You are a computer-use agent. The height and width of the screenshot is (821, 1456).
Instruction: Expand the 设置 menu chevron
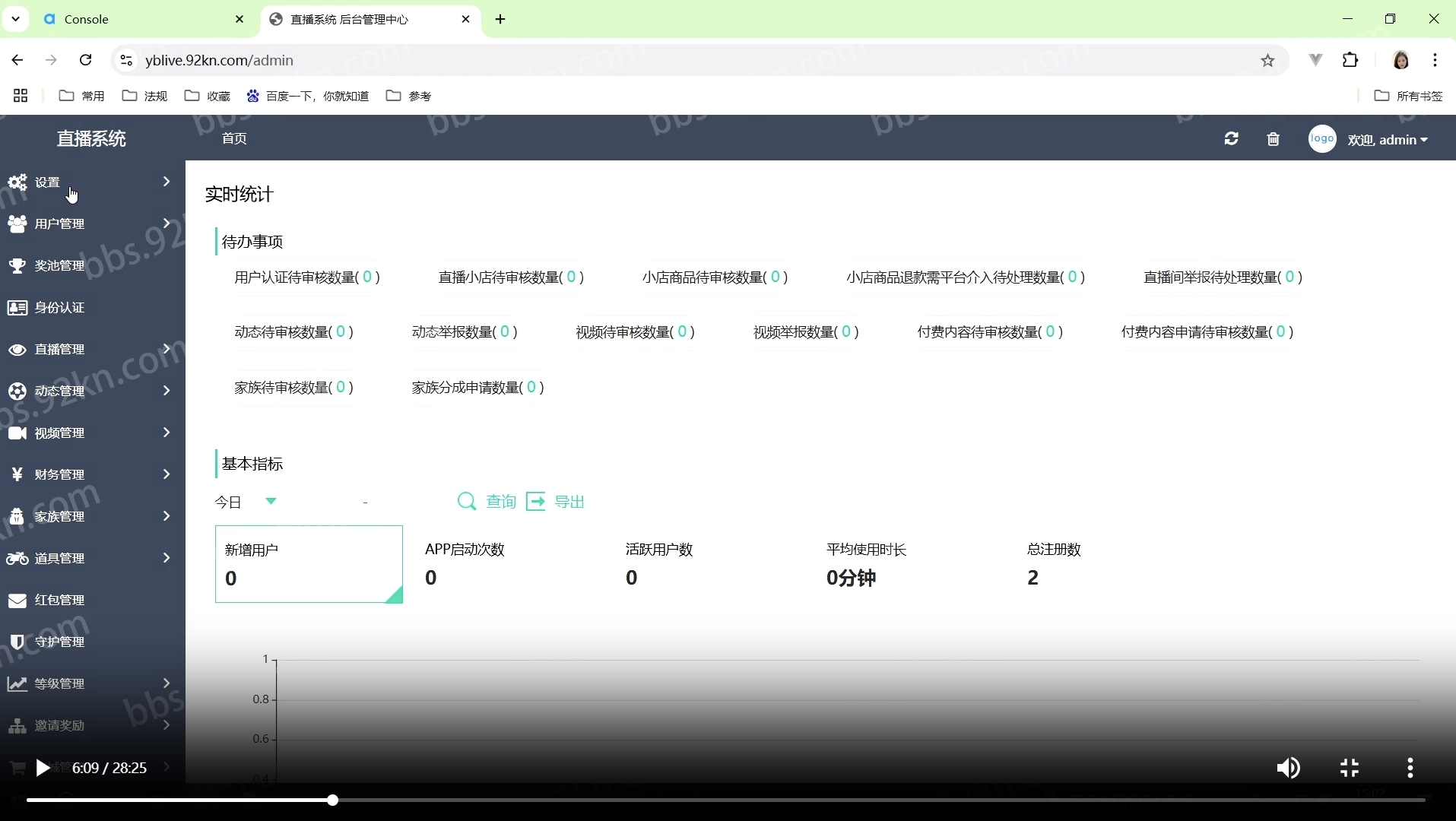click(x=167, y=182)
